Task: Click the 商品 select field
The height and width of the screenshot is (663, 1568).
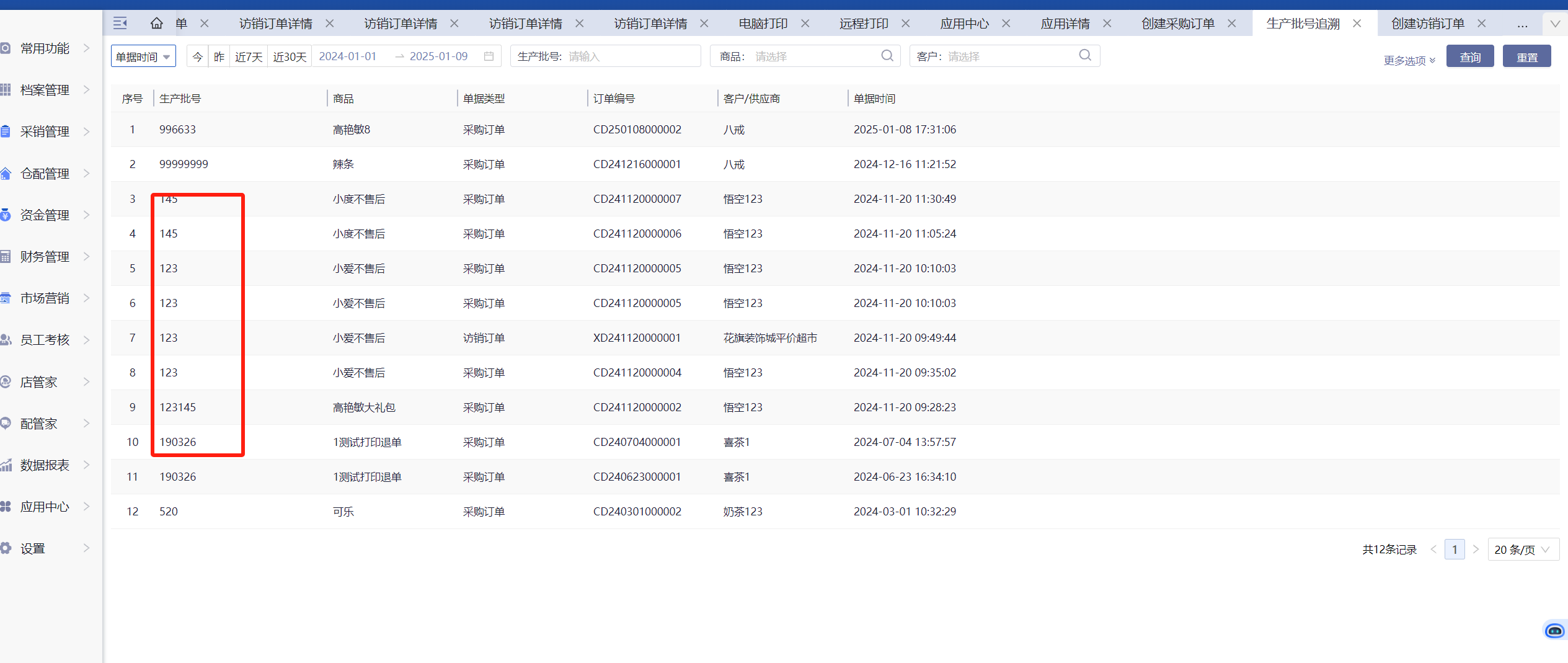Action: [x=807, y=56]
